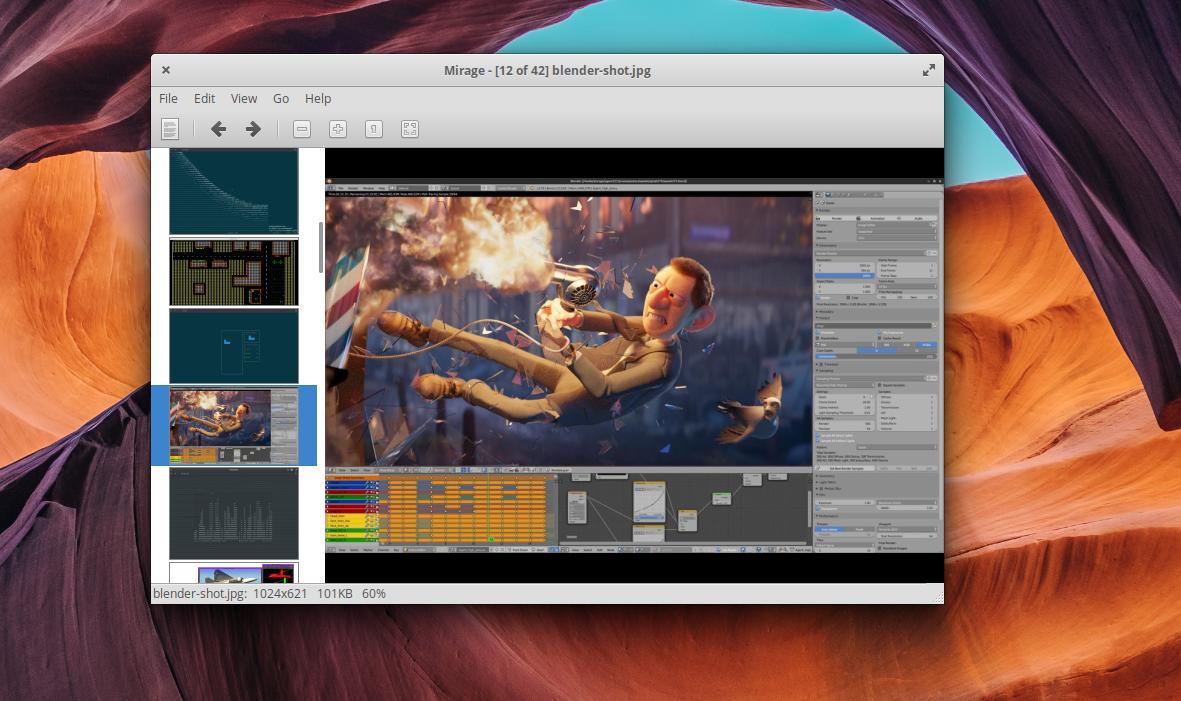The height and width of the screenshot is (701, 1181).
Task: View image at 1:1 actual size
Action: (x=373, y=129)
